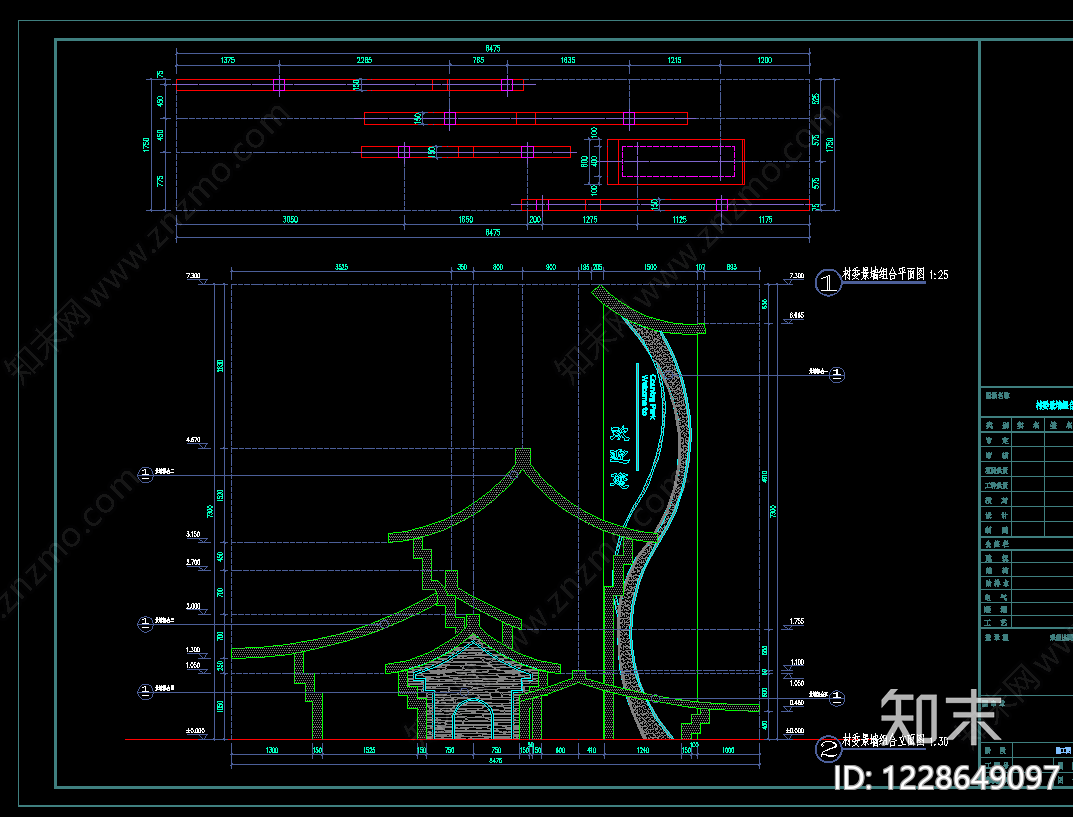1073x817 pixels.
Task: Select the 3050 dimension below the plan
Action: (x=290, y=220)
